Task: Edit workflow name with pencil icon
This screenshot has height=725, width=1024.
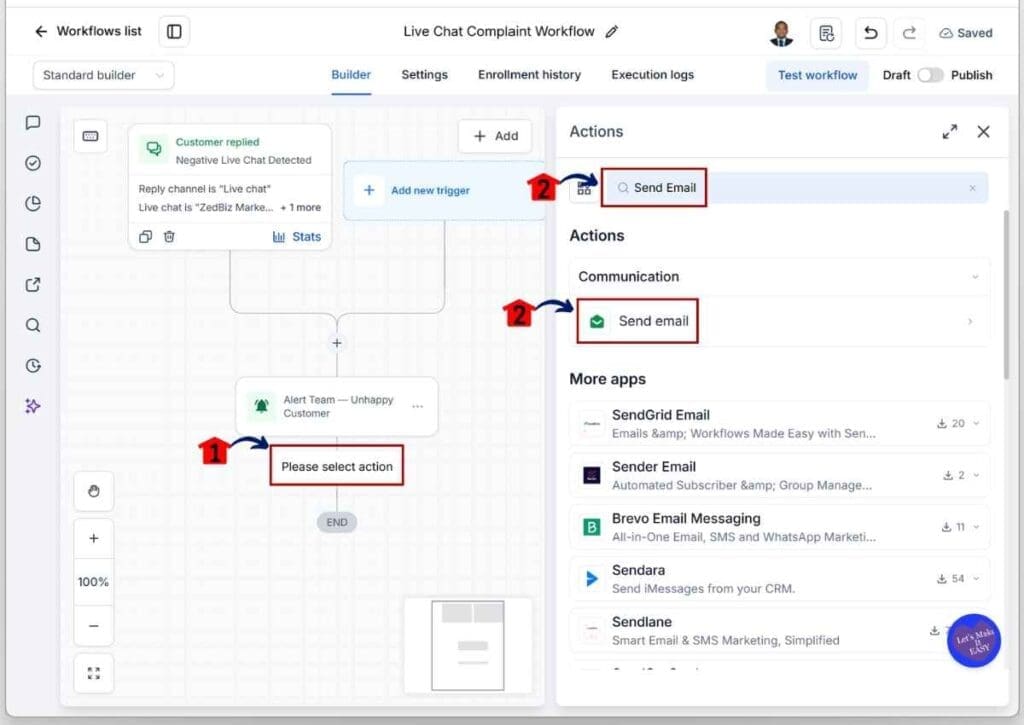Action: [x=611, y=31]
